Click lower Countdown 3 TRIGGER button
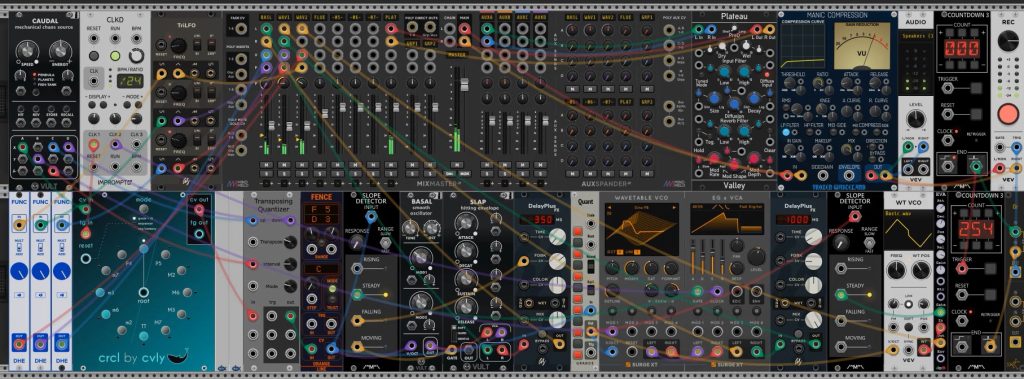Viewport: 1024px width, 379px height. (991, 268)
